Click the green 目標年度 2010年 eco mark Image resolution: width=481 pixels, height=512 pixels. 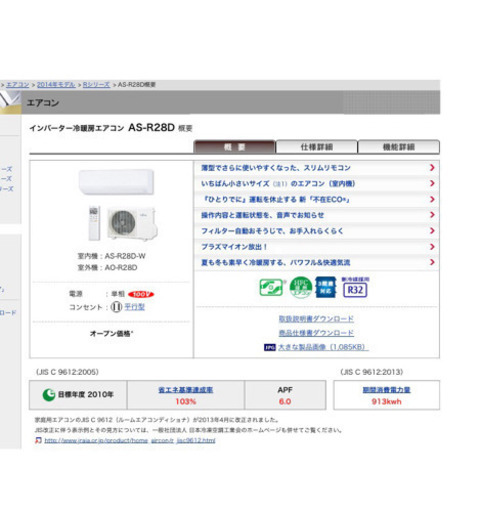click(x=49, y=395)
